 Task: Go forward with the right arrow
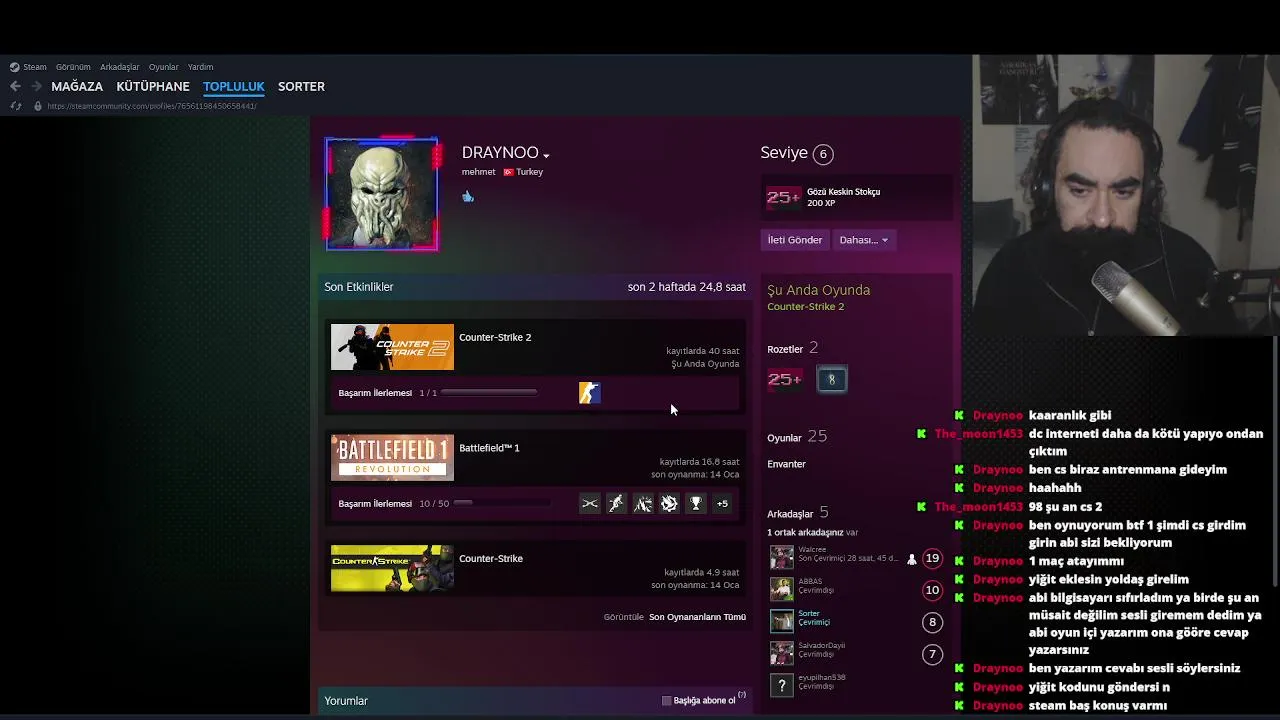(36, 86)
